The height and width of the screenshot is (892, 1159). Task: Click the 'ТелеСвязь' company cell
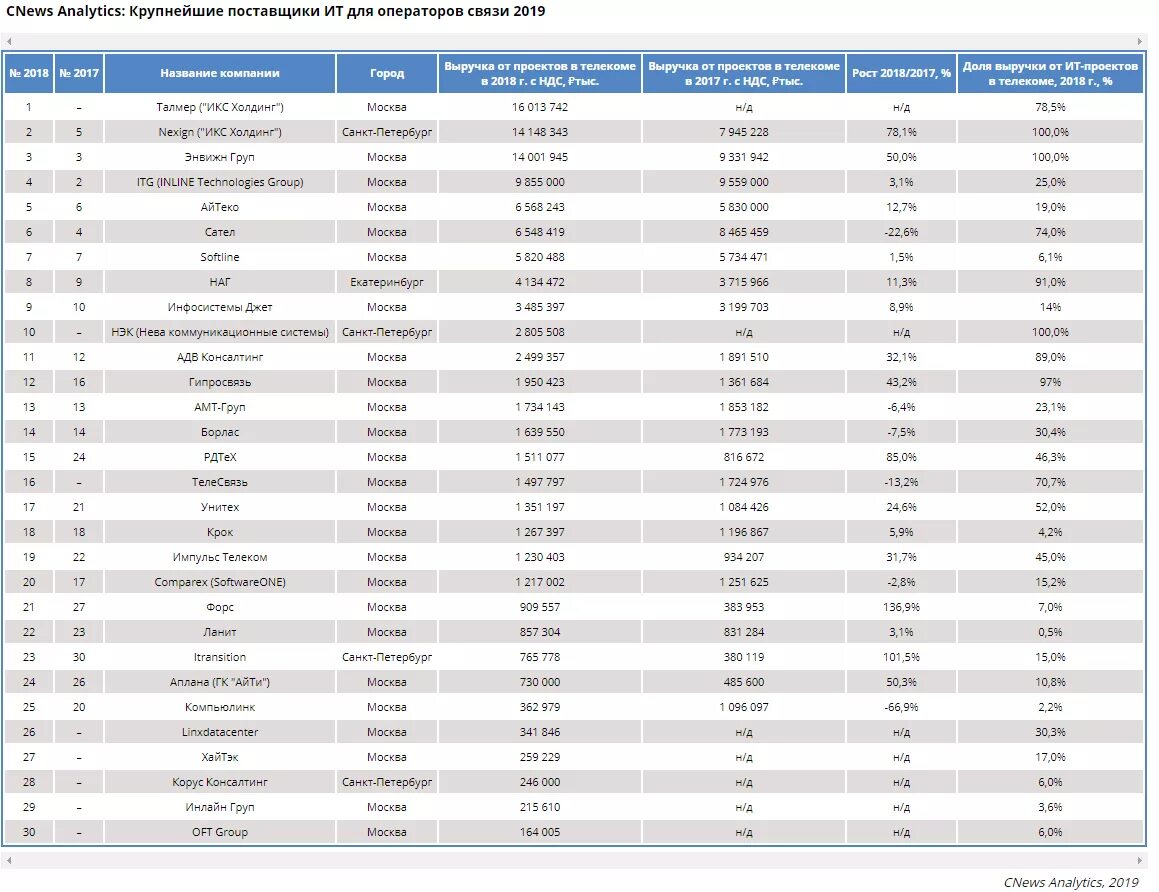pos(220,482)
